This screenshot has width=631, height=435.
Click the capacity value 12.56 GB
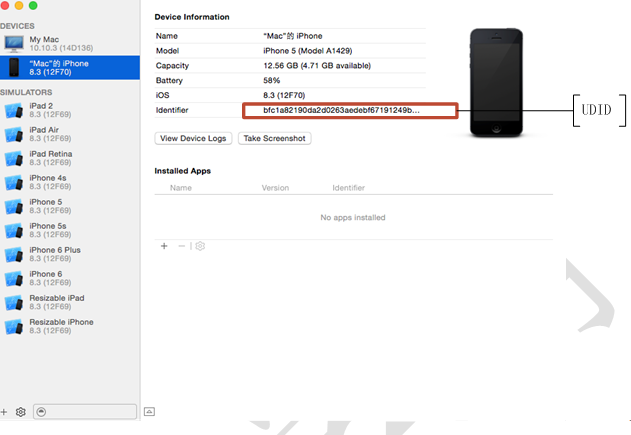(x=317, y=66)
